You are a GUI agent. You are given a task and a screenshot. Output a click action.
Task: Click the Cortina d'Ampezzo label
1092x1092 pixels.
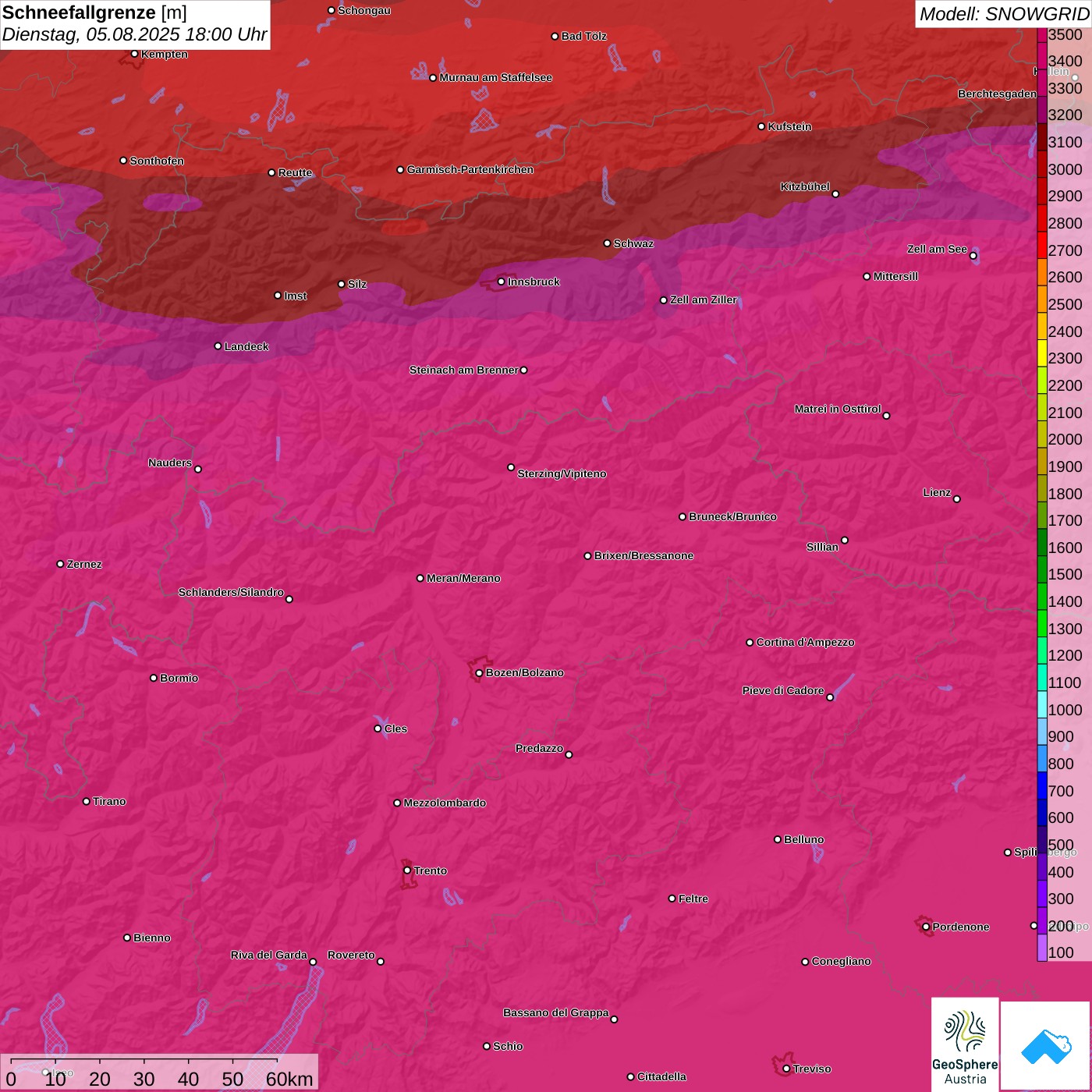[805, 642]
